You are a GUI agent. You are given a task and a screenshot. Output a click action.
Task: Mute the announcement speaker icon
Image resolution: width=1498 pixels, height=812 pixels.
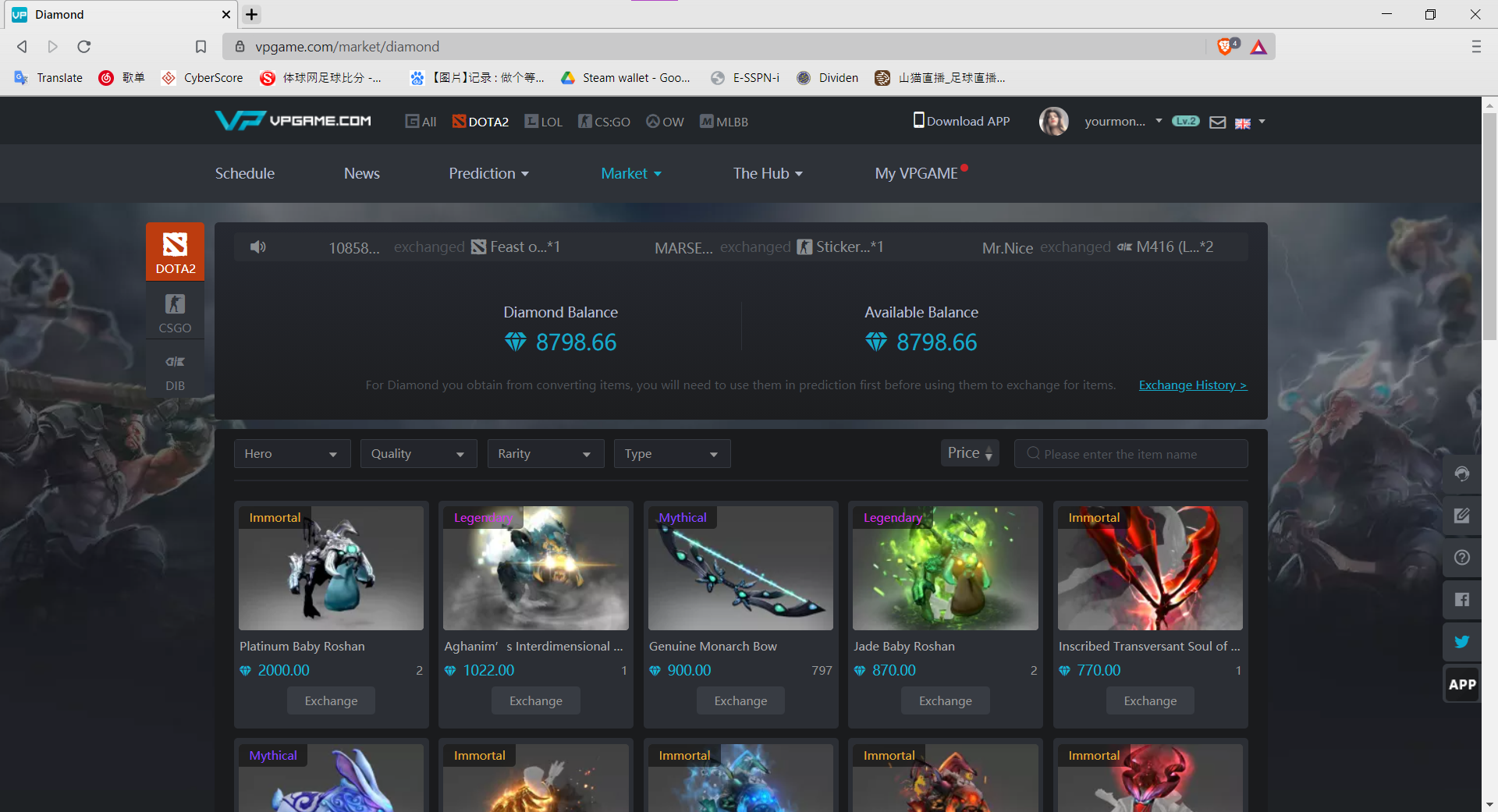point(258,247)
